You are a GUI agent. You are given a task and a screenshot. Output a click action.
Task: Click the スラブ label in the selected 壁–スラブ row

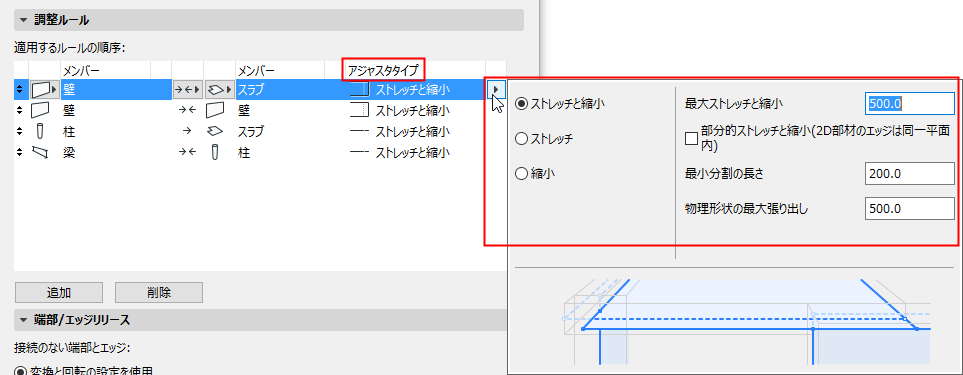251,90
